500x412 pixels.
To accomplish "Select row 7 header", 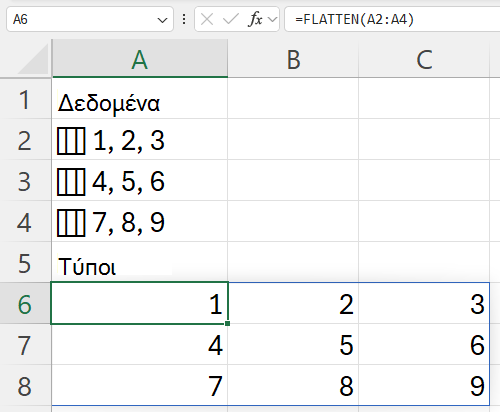I will click(x=25, y=344).
